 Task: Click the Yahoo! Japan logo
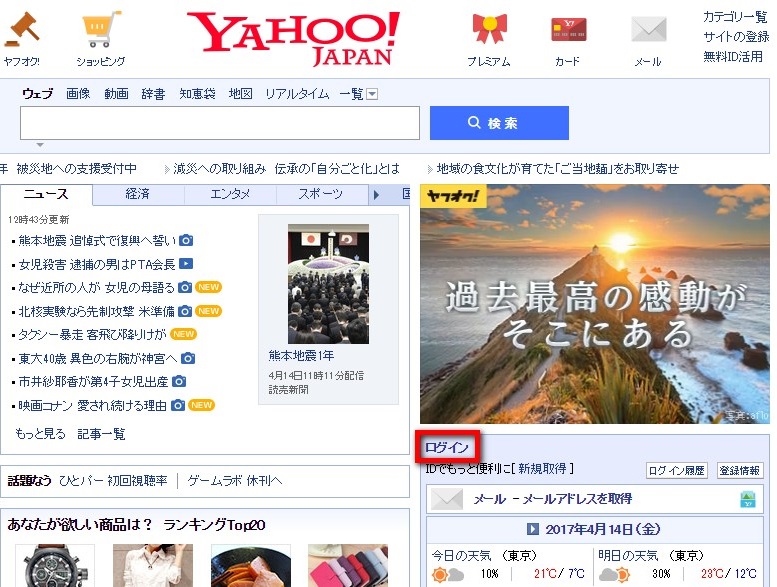click(x=293, y=38)
